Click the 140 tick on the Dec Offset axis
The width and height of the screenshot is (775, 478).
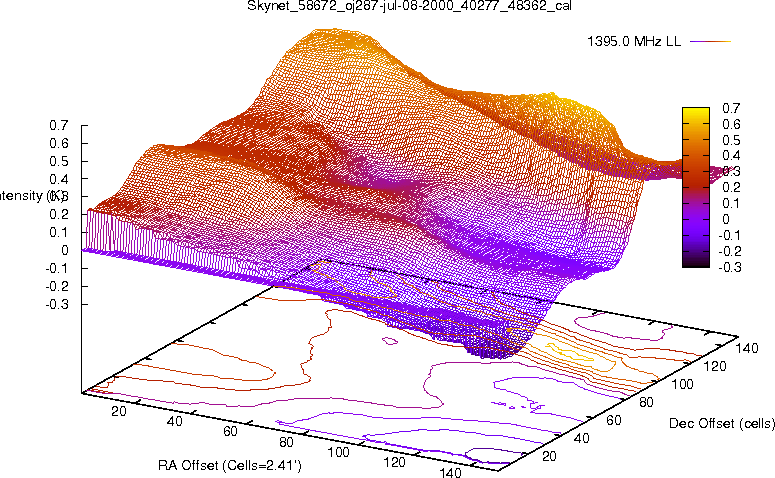[x=747, y=348]
